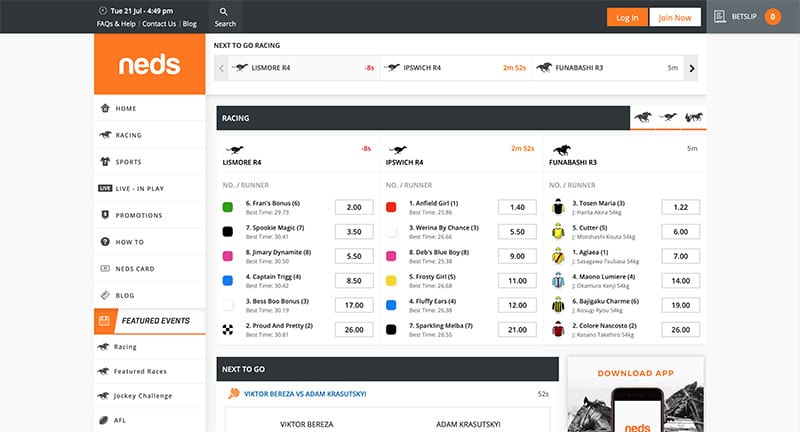Screen dimensions: 800x432
Task: Open the How To page
Action: click(x=149, y=242)
